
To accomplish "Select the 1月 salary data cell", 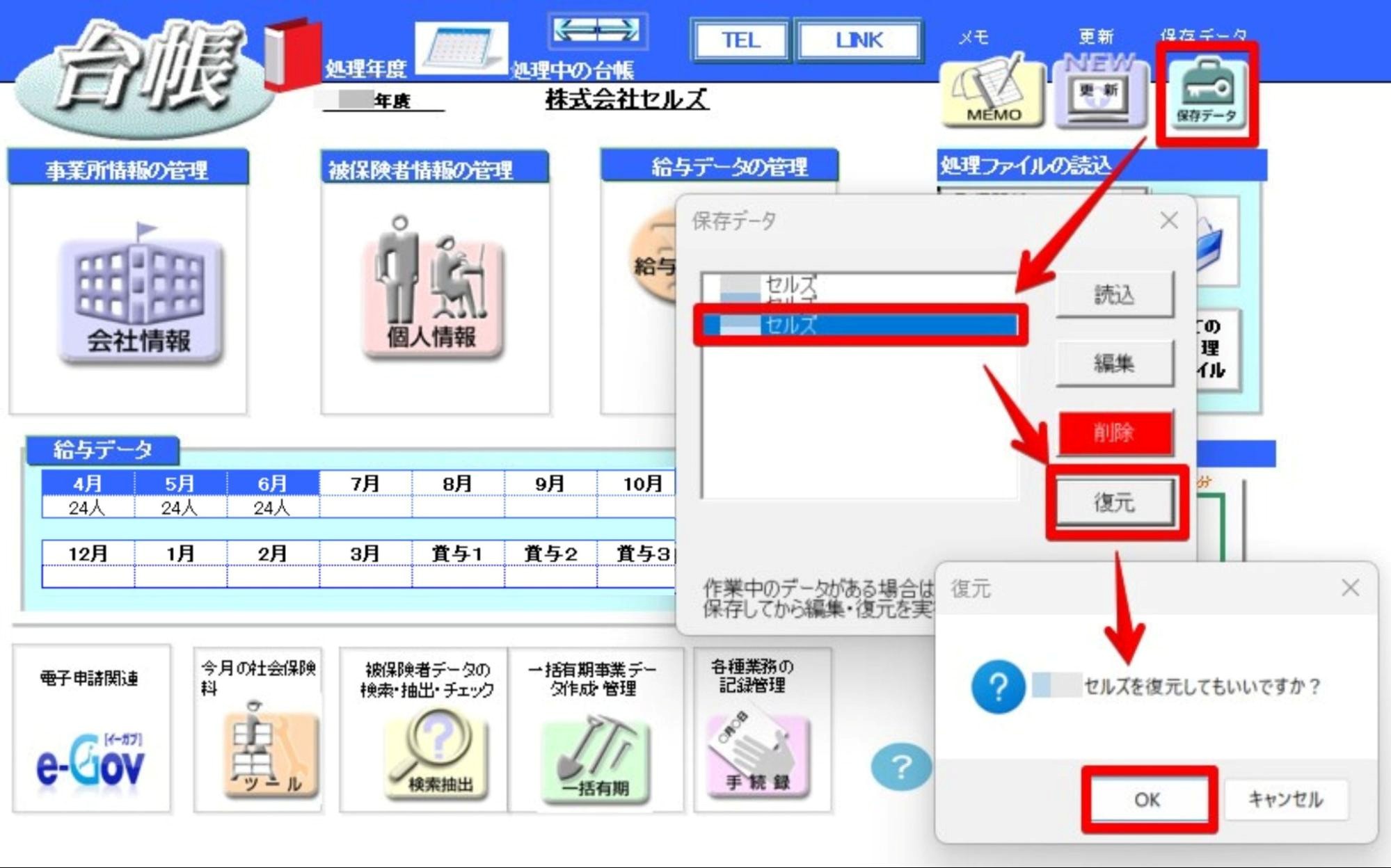I will click(180, 554).
